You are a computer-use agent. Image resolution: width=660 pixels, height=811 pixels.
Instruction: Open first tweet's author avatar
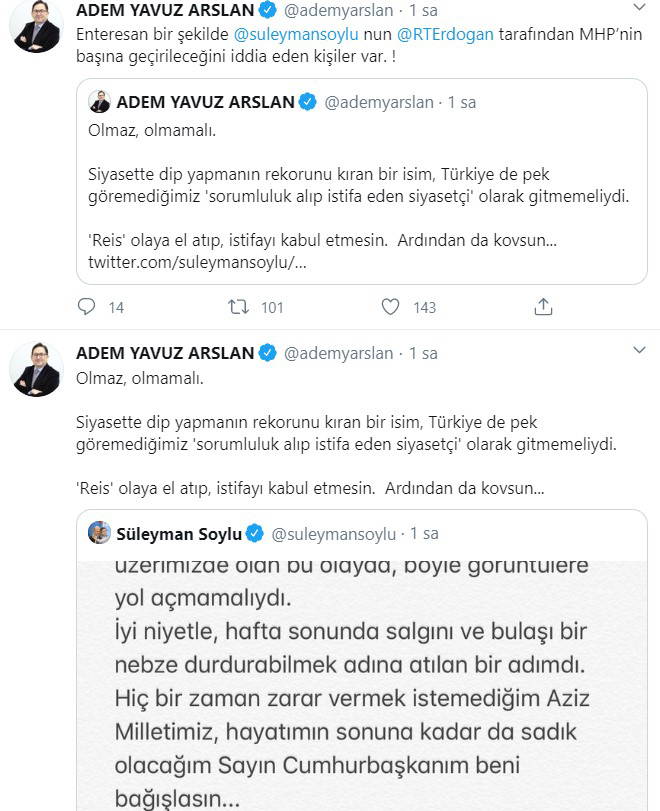point(37,27)
